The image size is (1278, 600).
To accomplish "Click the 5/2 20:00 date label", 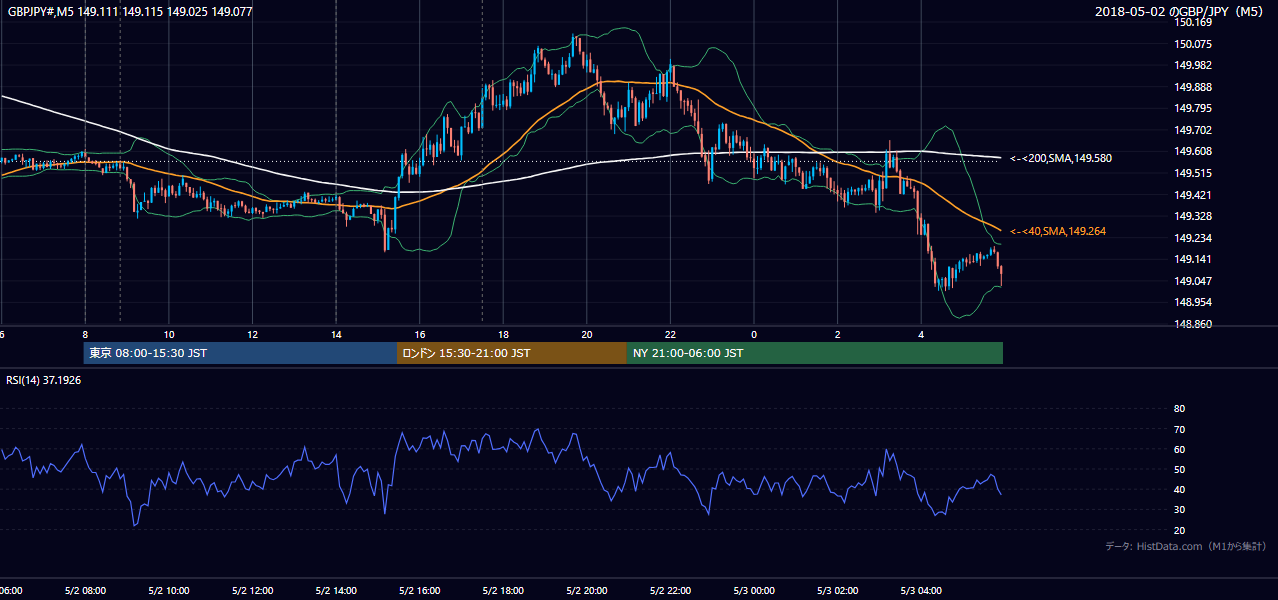I will pos(587,591).
